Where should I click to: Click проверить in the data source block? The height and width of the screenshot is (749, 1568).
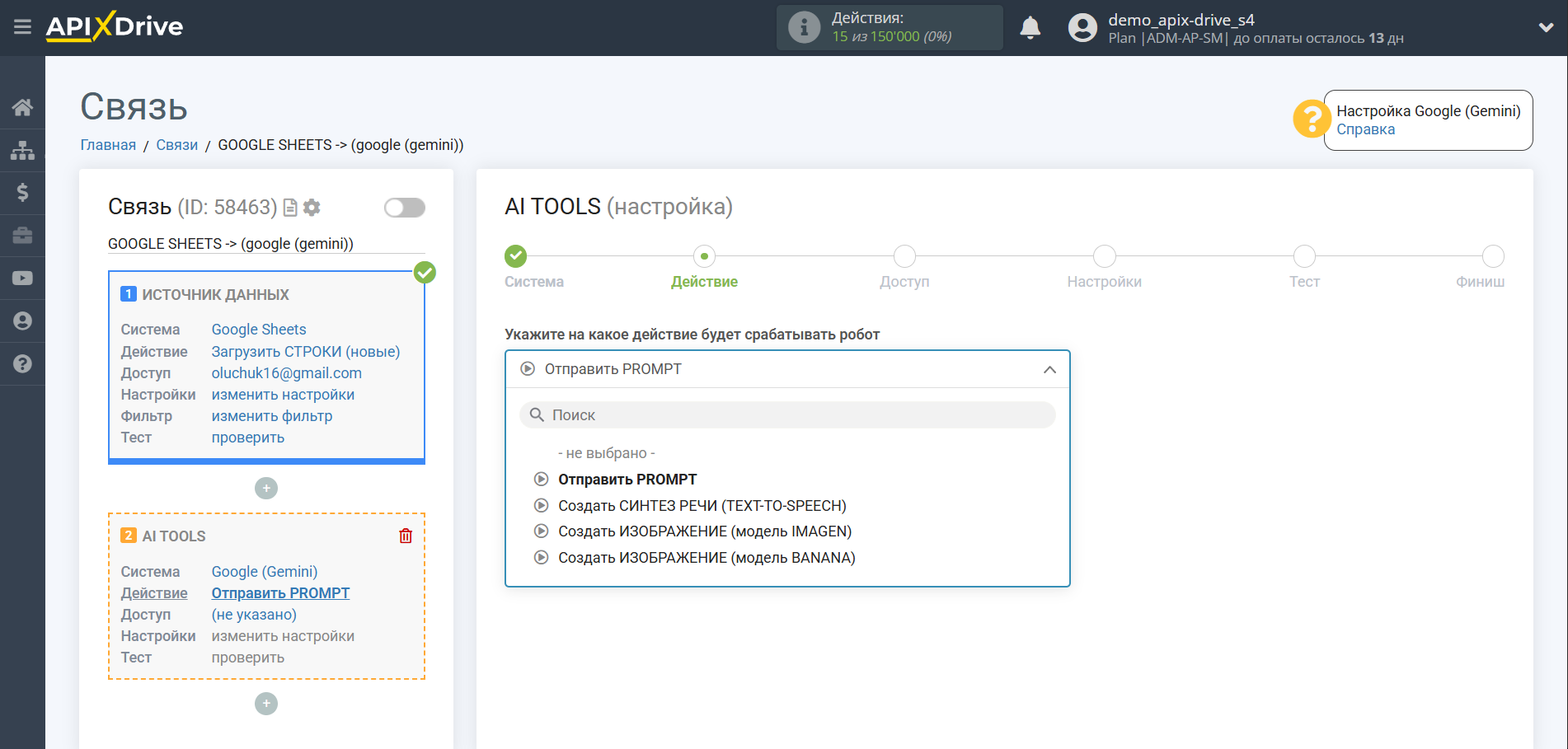(x=248, y=438)
